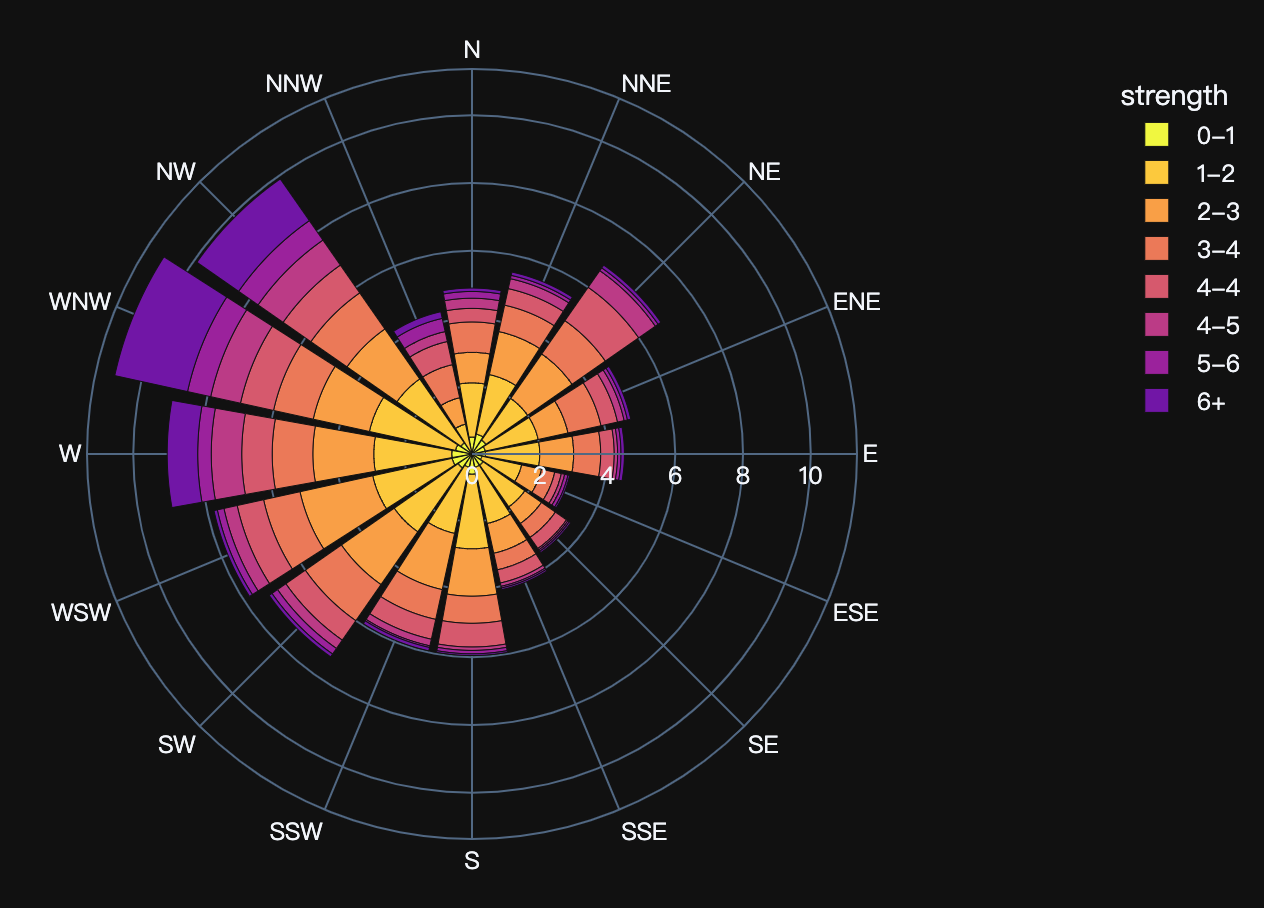Click the yellow center of the wind rose
1264x908 pixels.
pos(470,453)
